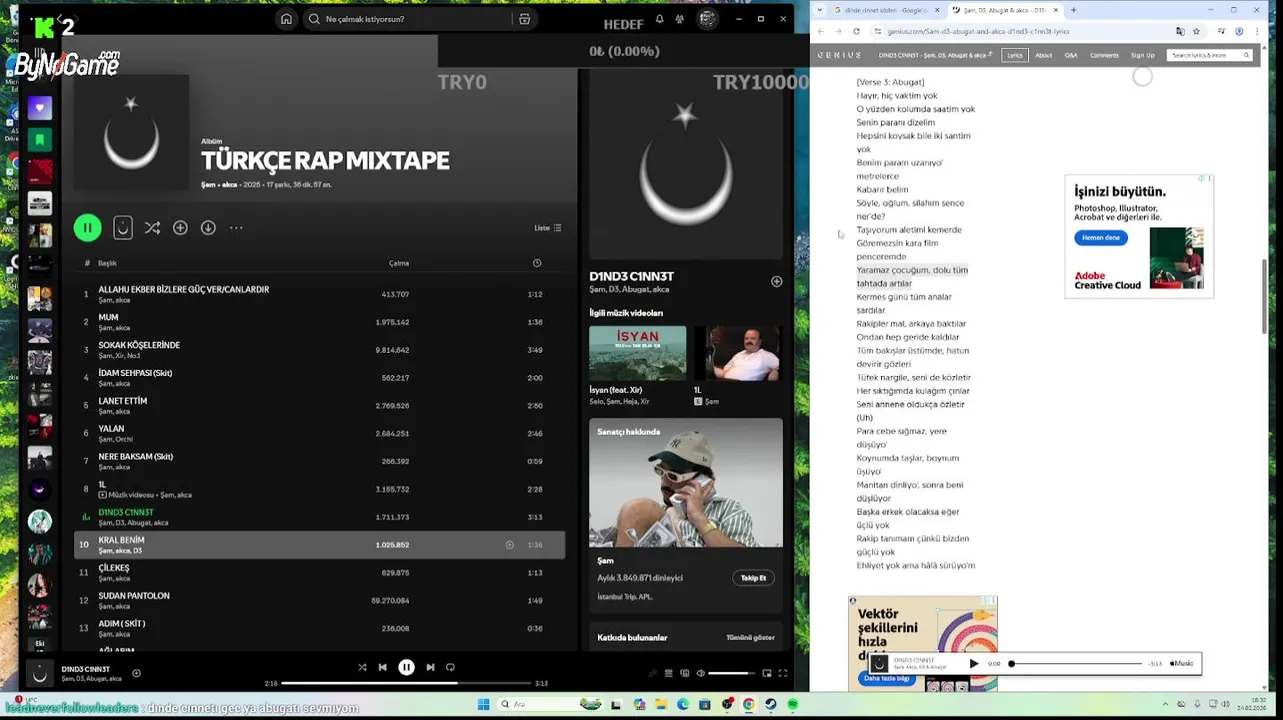Open İsyan music video thumbnail
This screenshot has width=1283, height=720.
[638, 353]
